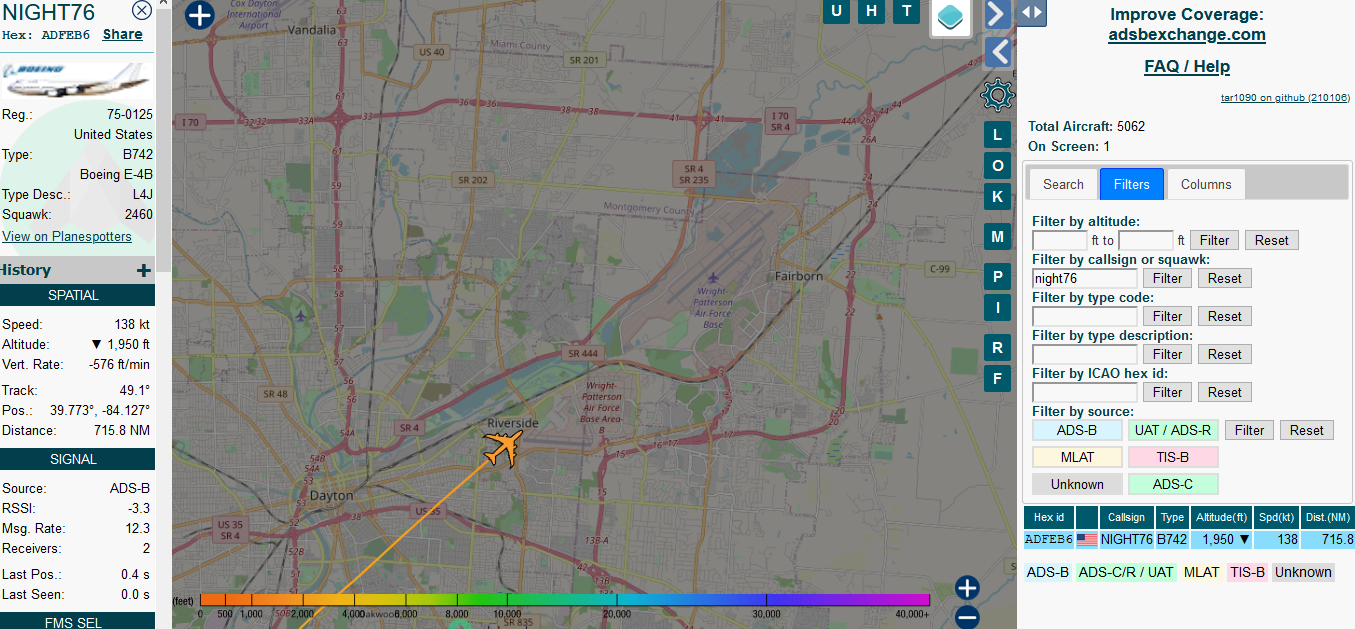Click the R map button

pos(997,348)
